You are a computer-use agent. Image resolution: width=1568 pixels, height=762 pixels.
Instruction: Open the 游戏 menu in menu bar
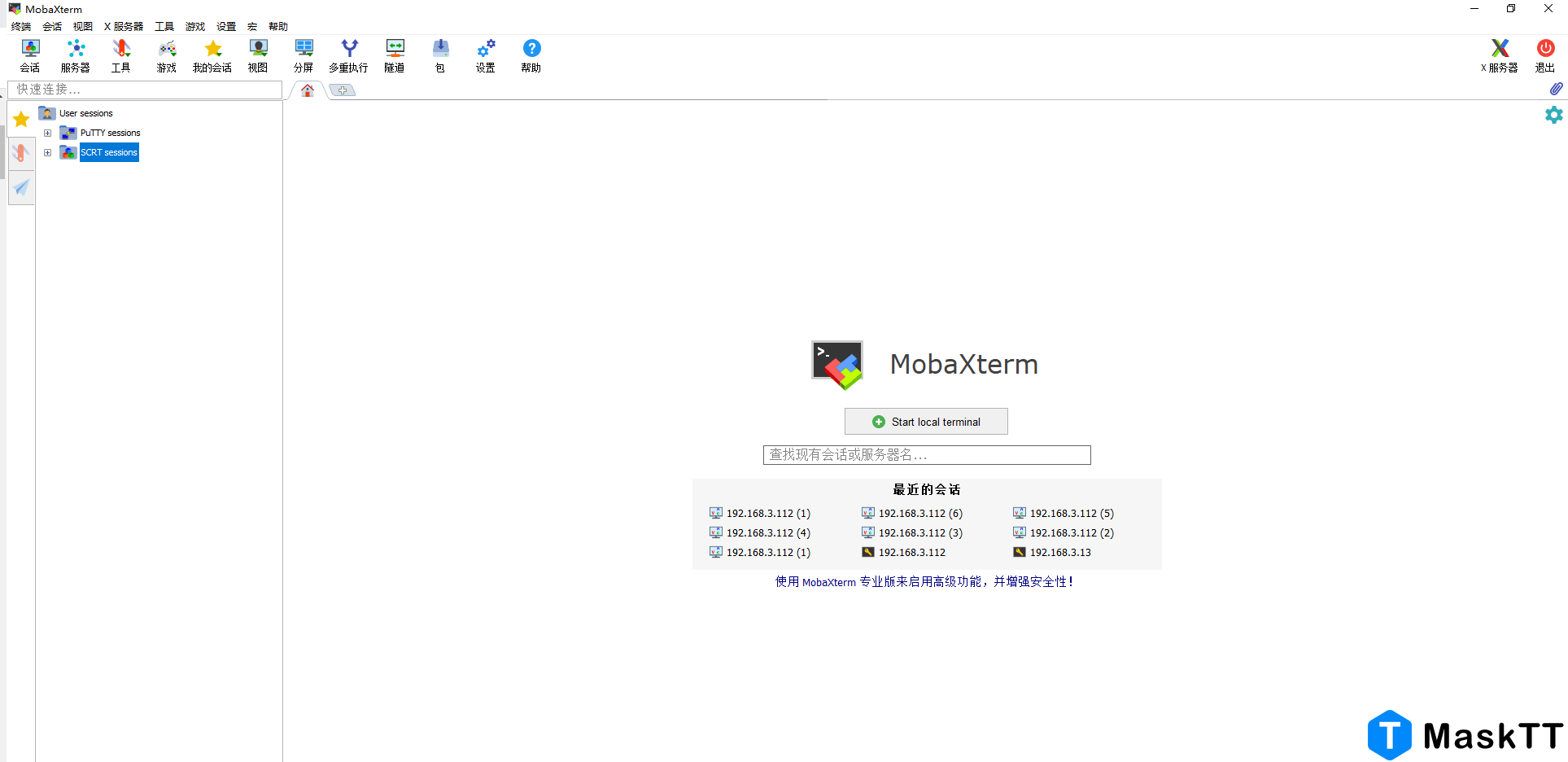click(x=195, y=27)
